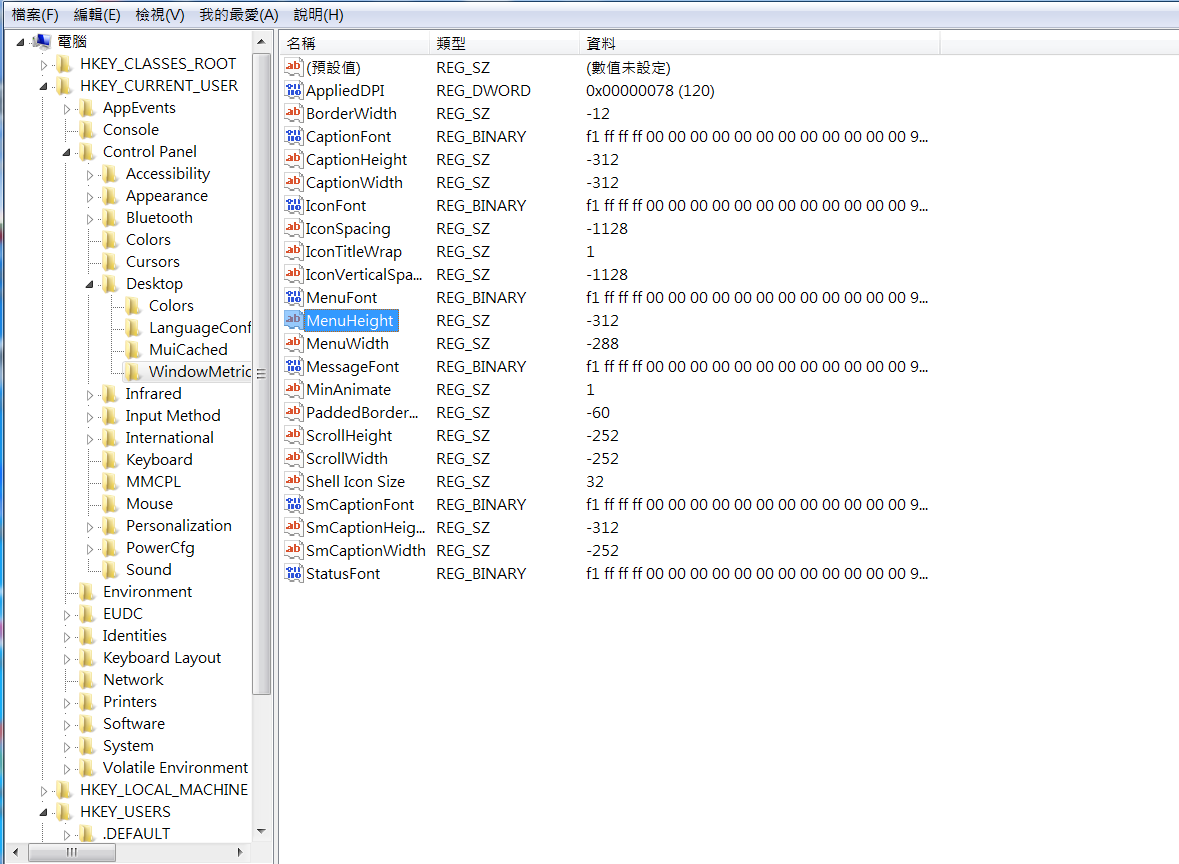Viewport: 1179px width, 864px height.
Task: Select the MenuWidth registry value
Action: click(x=347, y=344)
